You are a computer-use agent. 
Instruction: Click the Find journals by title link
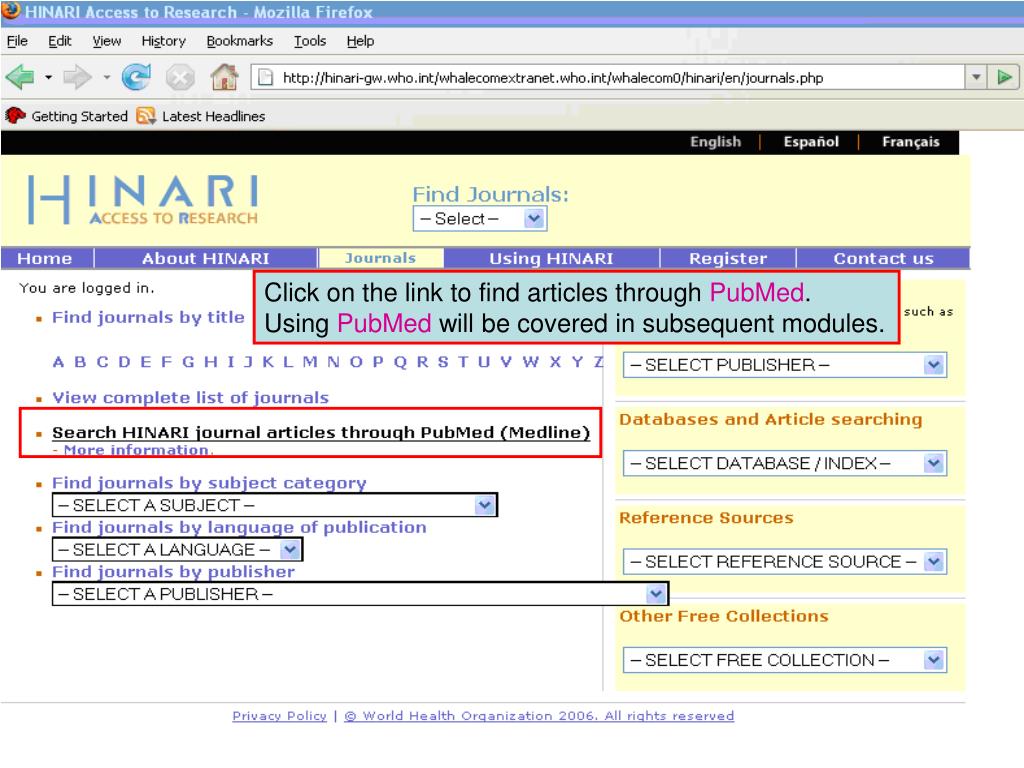coord(148,317)
